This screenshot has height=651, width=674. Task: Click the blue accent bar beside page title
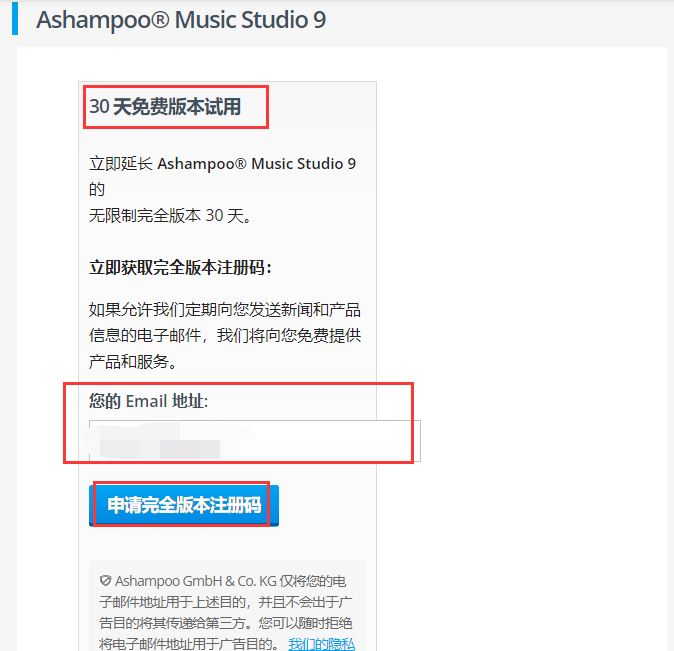pos(15,18)
